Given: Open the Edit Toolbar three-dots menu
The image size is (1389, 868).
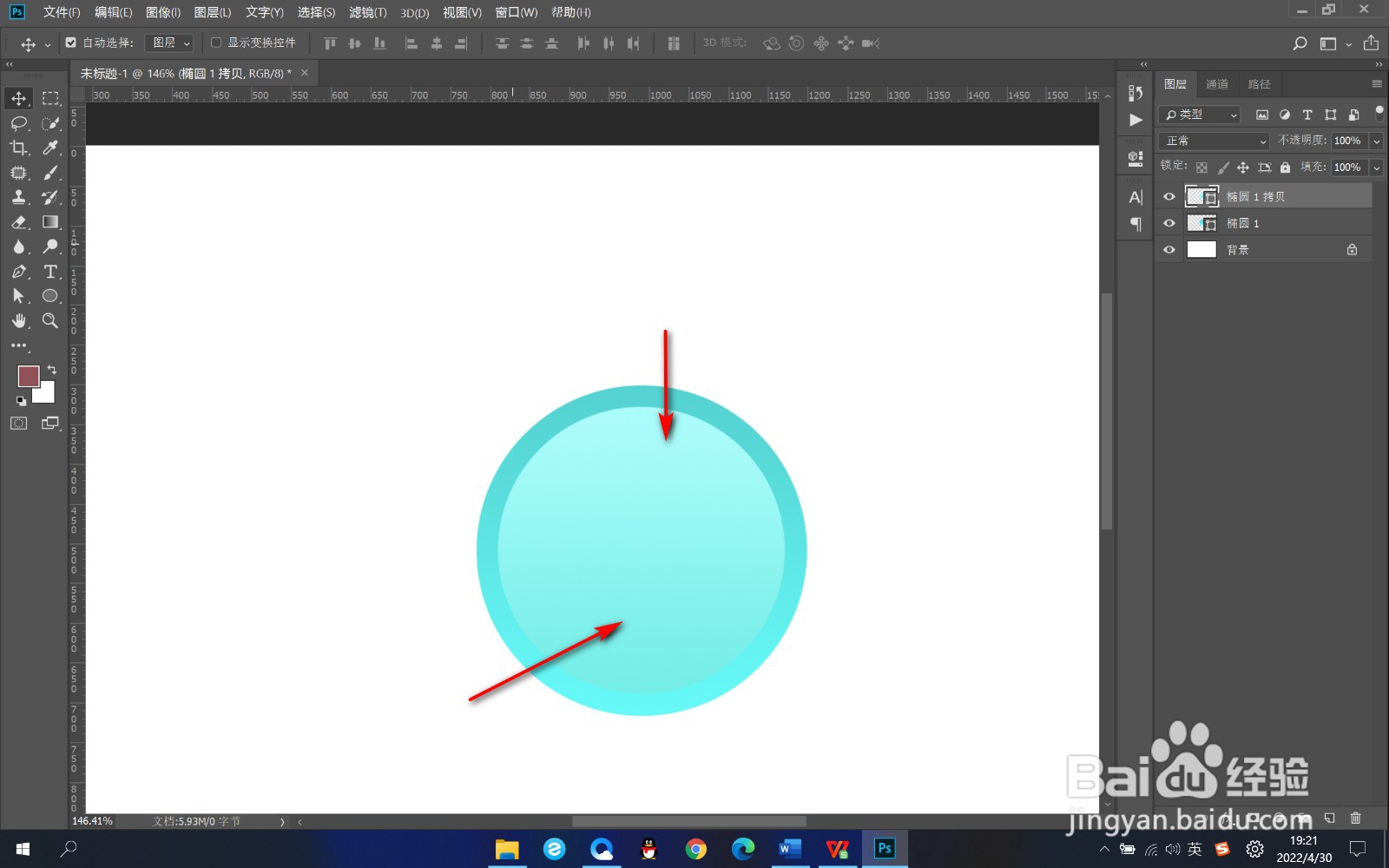Looking at the screenshot, I should coord(19,345).
